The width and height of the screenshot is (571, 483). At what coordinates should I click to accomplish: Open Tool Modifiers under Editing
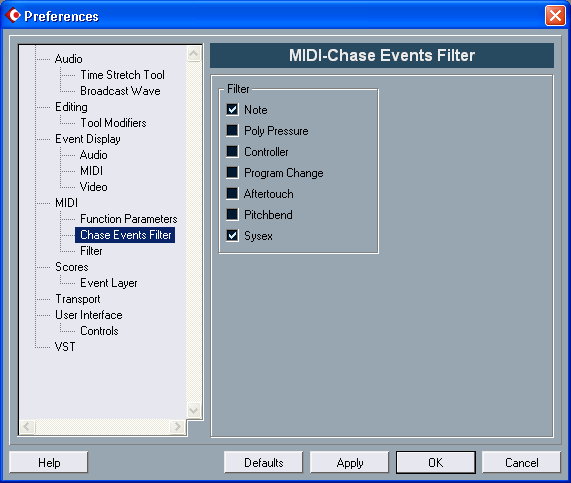point(113,123)
